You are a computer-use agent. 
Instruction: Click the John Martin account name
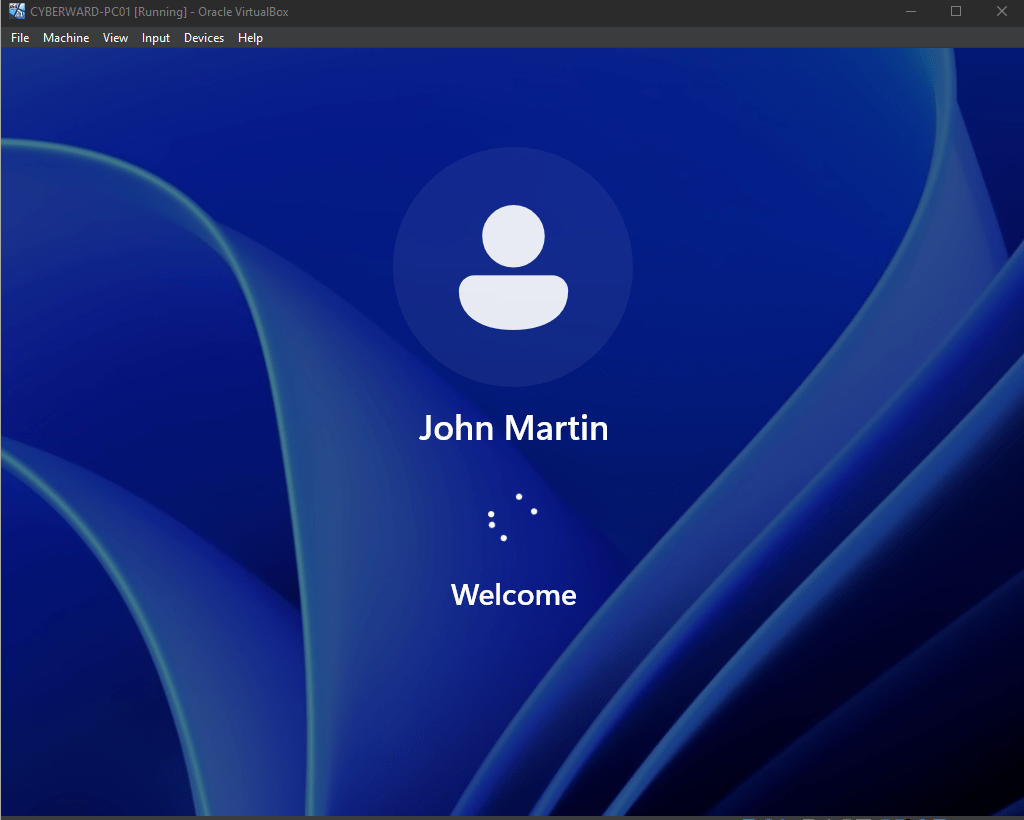pos(513,428)
